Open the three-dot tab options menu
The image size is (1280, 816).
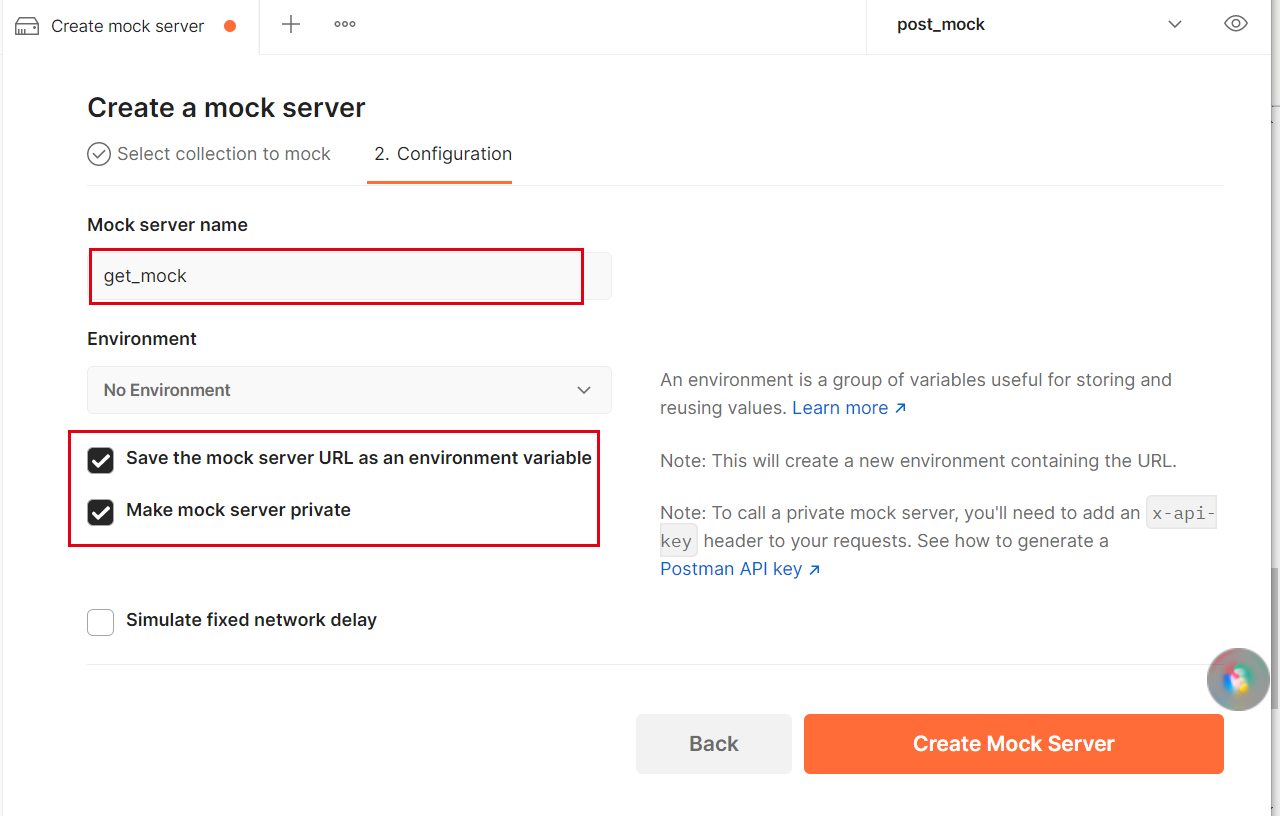[x=344, y=24]
